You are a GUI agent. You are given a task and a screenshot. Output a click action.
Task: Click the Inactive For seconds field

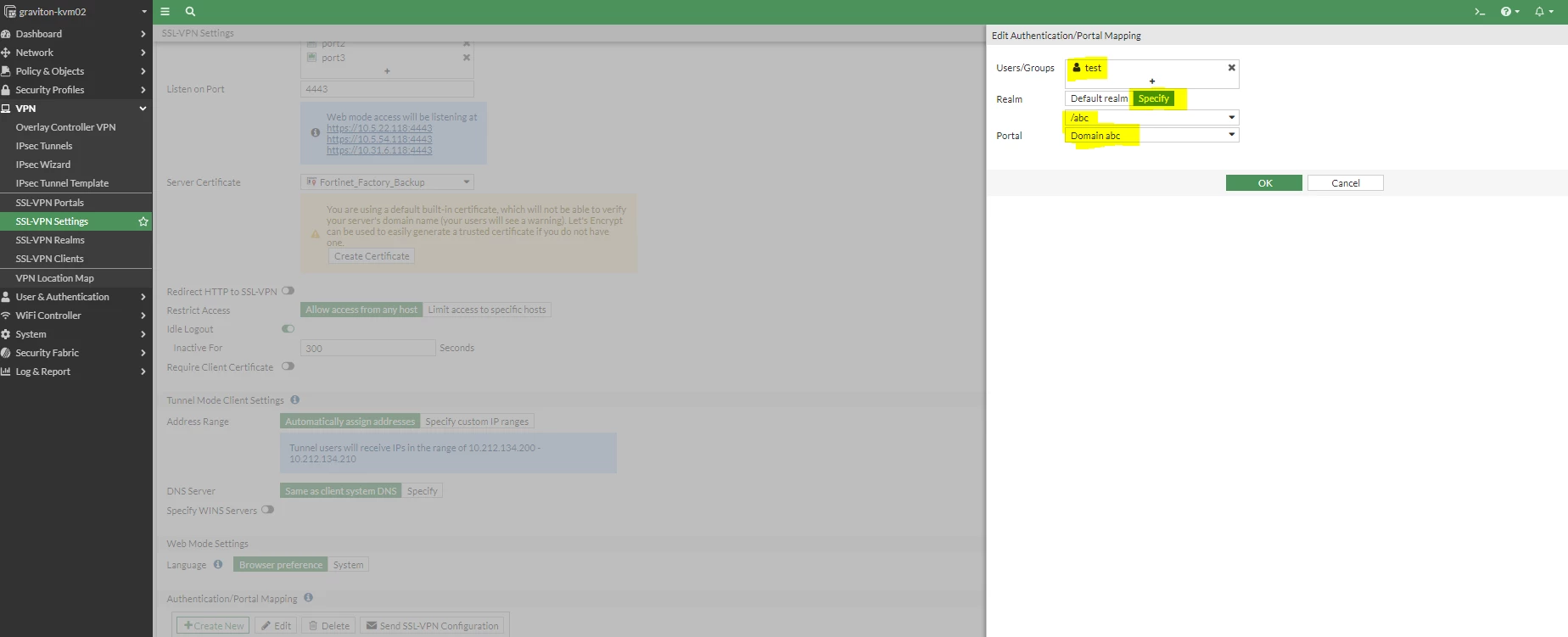point(367,348)
